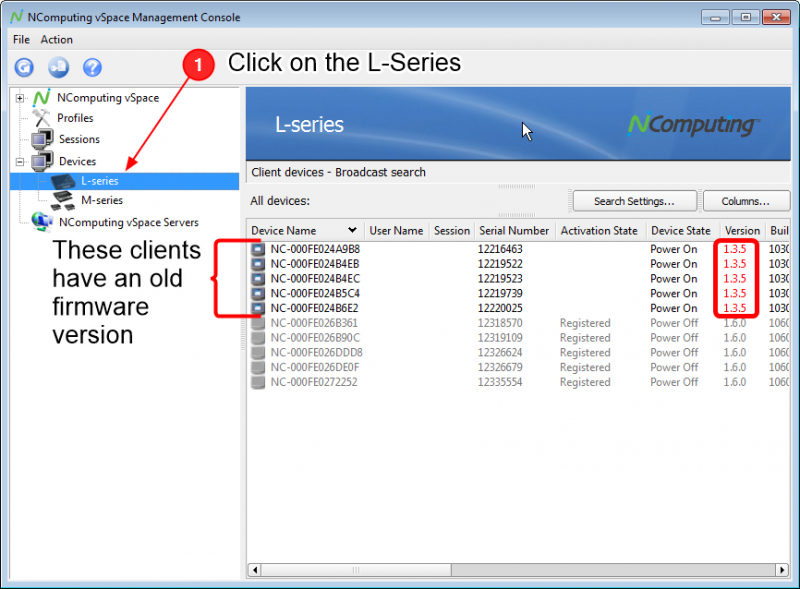The height and width of the screenshot is (589, 800).
Task: Sort by Session column header
Action: tap(452, 231)
